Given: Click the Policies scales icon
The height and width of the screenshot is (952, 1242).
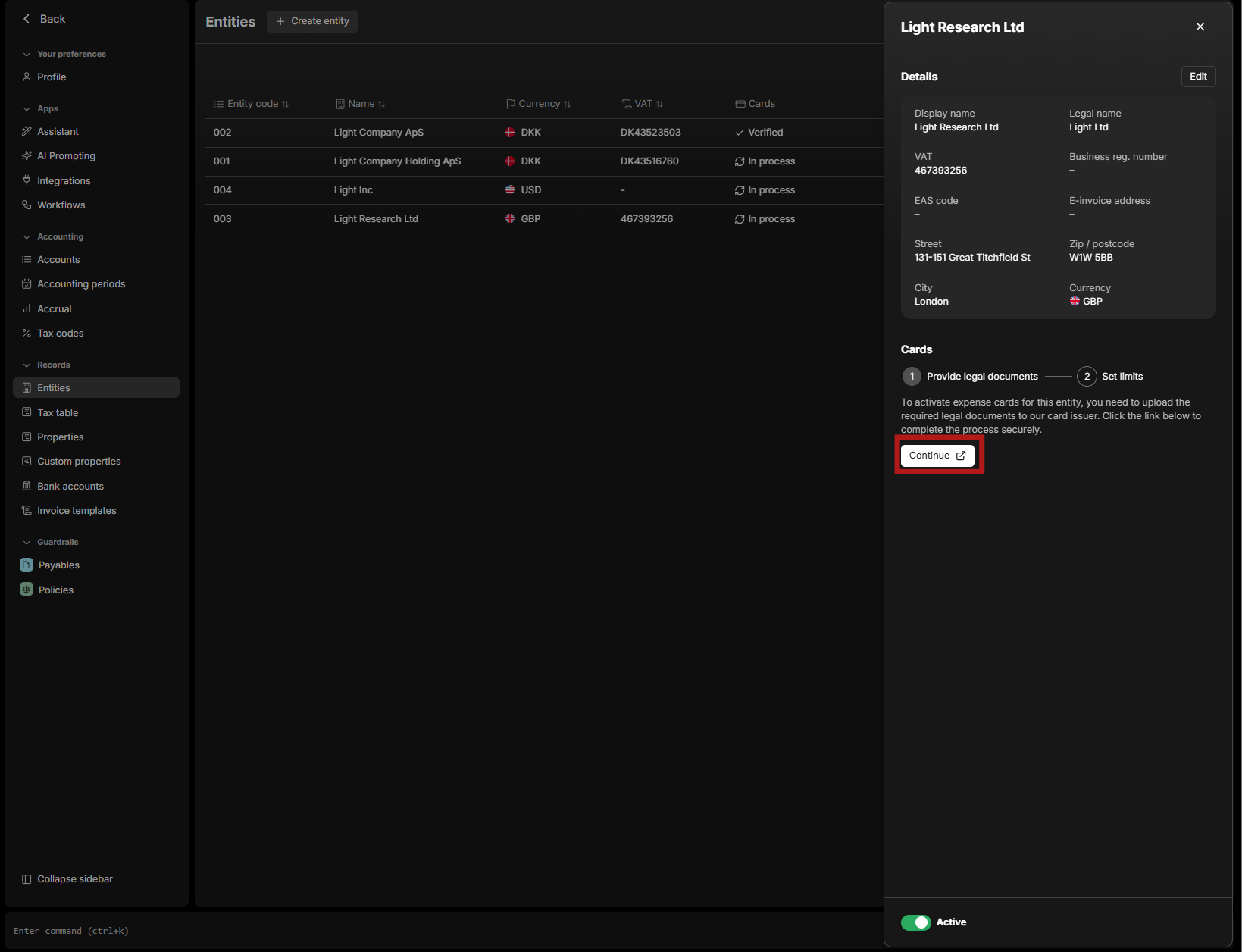Looking at the screenshot, I should coord(27,590).
